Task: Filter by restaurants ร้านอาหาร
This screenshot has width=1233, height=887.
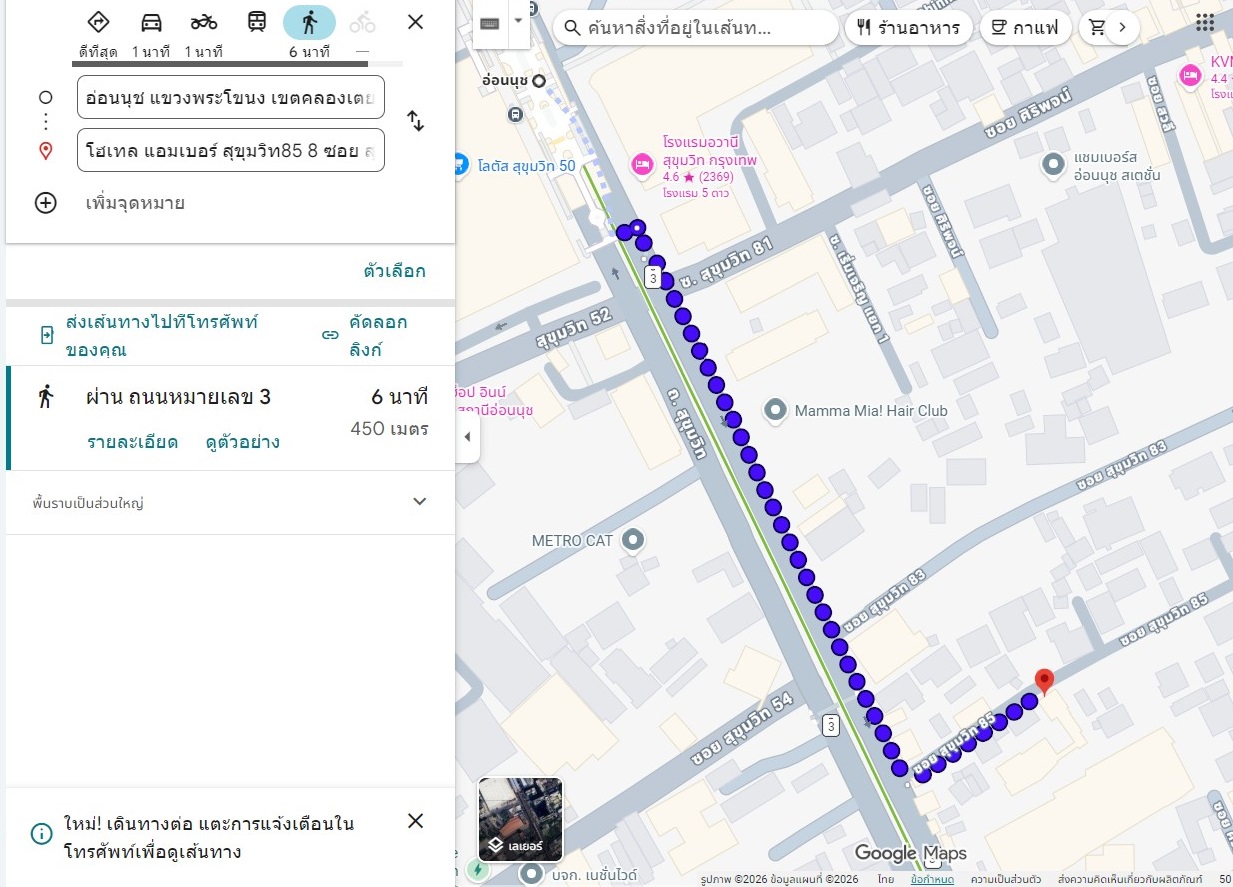Action: pyautogui.click(x=908, y=28)
